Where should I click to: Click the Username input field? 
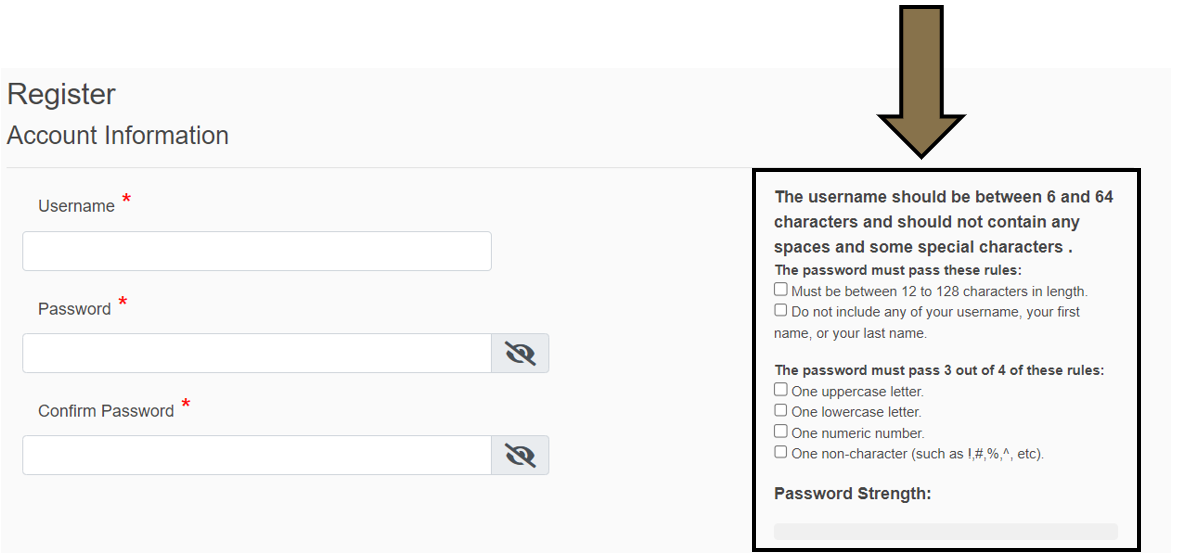click(x=257, y=251)
